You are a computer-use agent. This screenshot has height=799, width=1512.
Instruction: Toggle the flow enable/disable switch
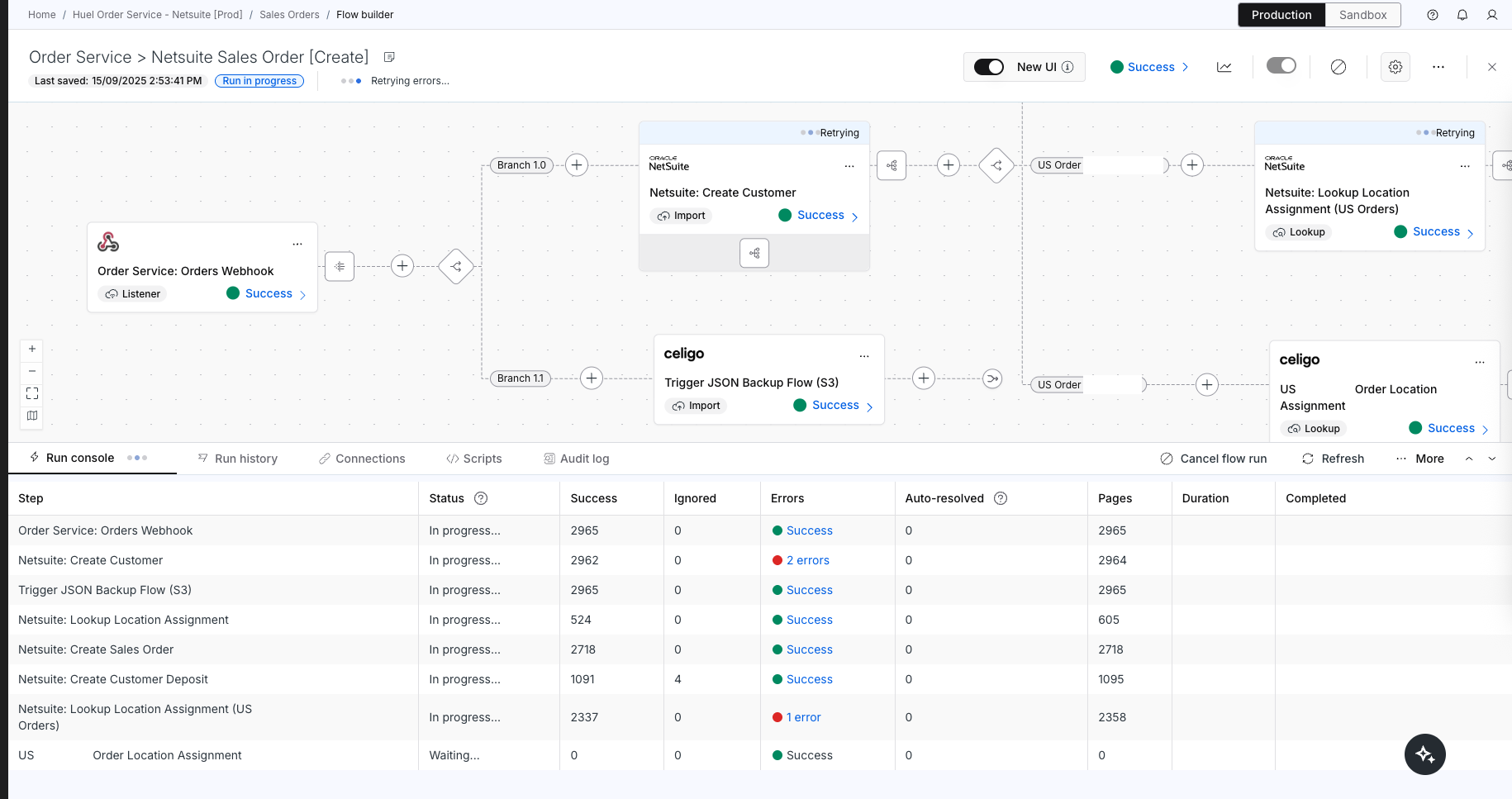click(x=1281, y=66)
